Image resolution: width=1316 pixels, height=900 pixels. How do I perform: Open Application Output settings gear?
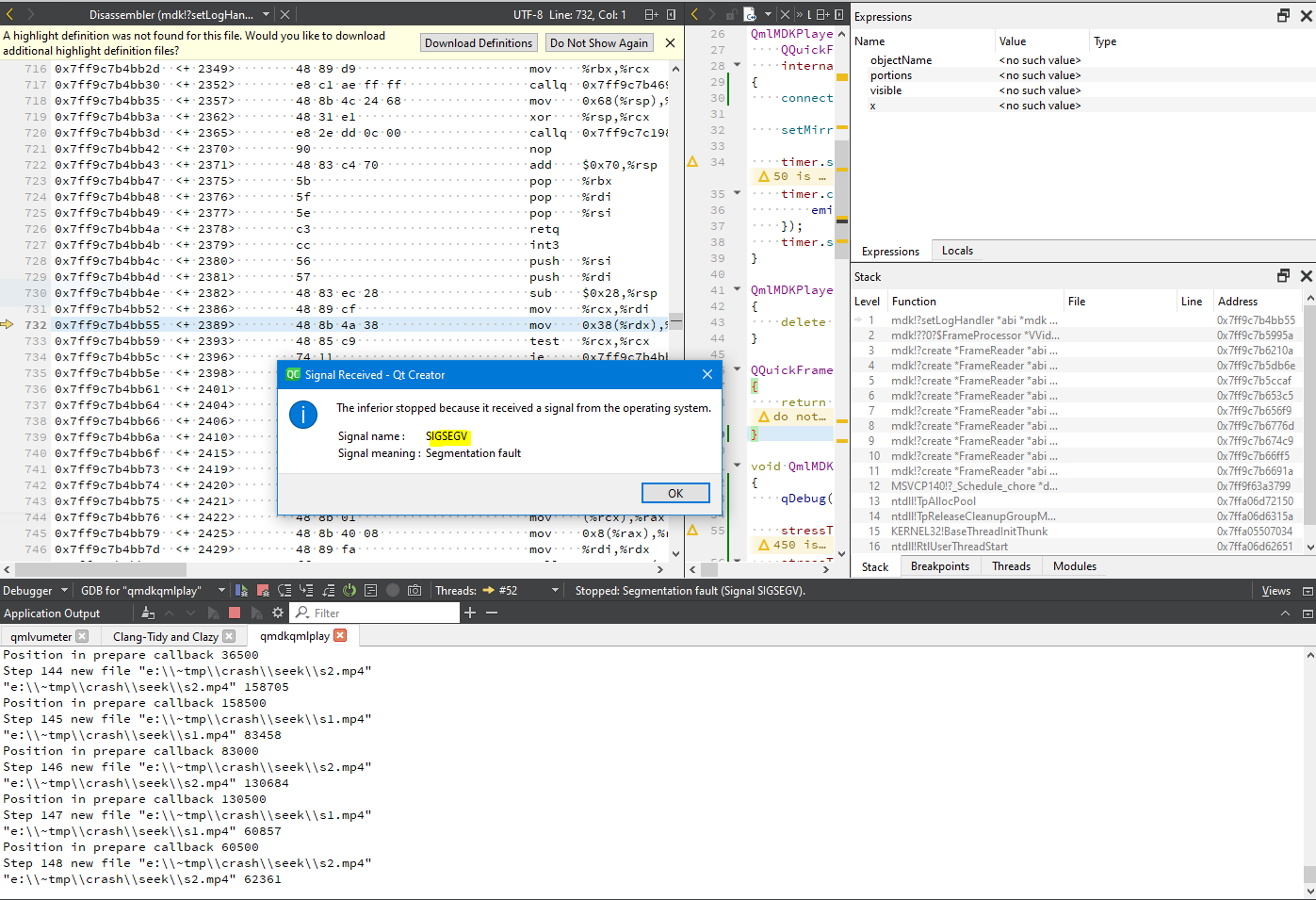point(278,613)
